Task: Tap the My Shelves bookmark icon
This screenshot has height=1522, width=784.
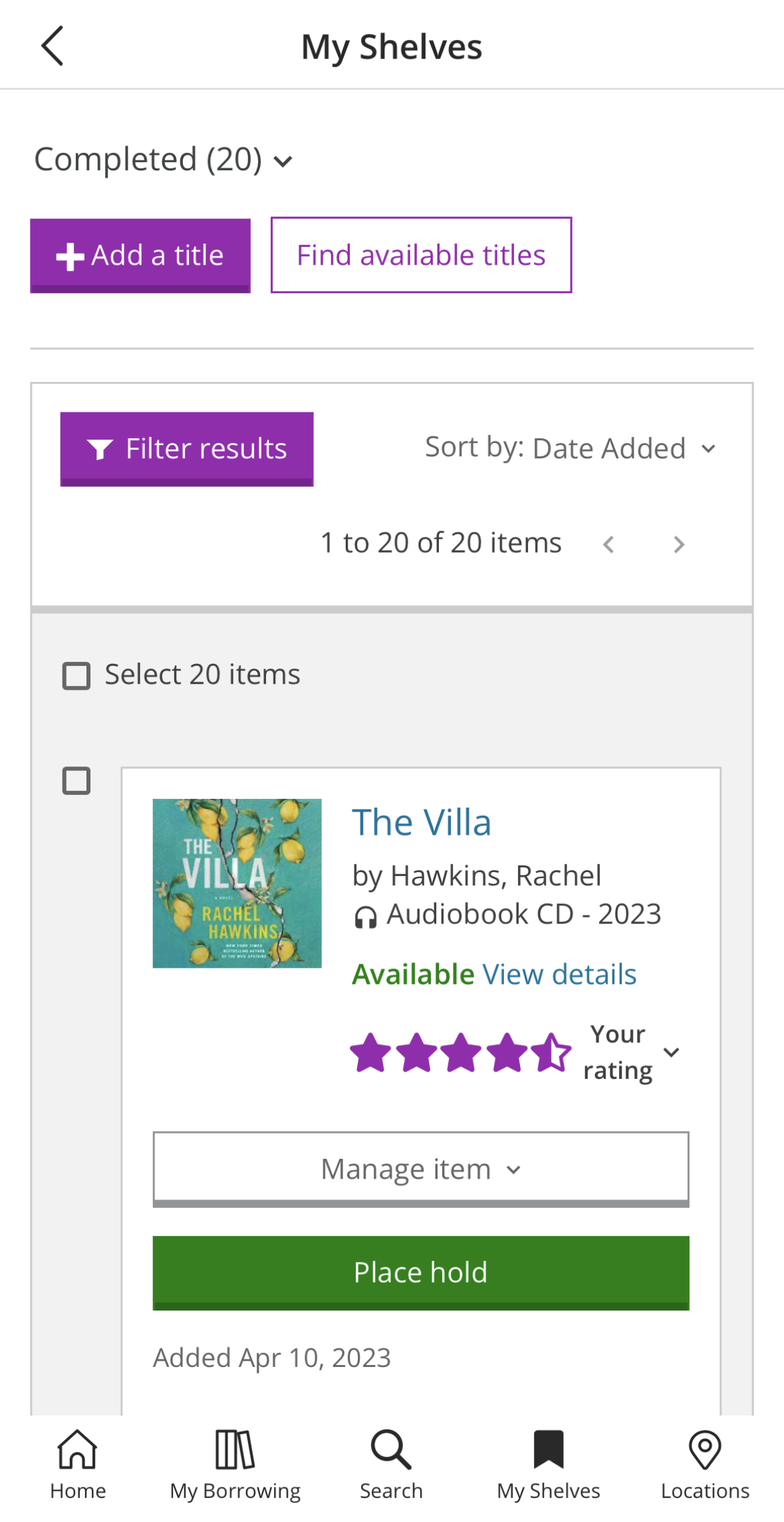Action: (x=549, y=1449)
